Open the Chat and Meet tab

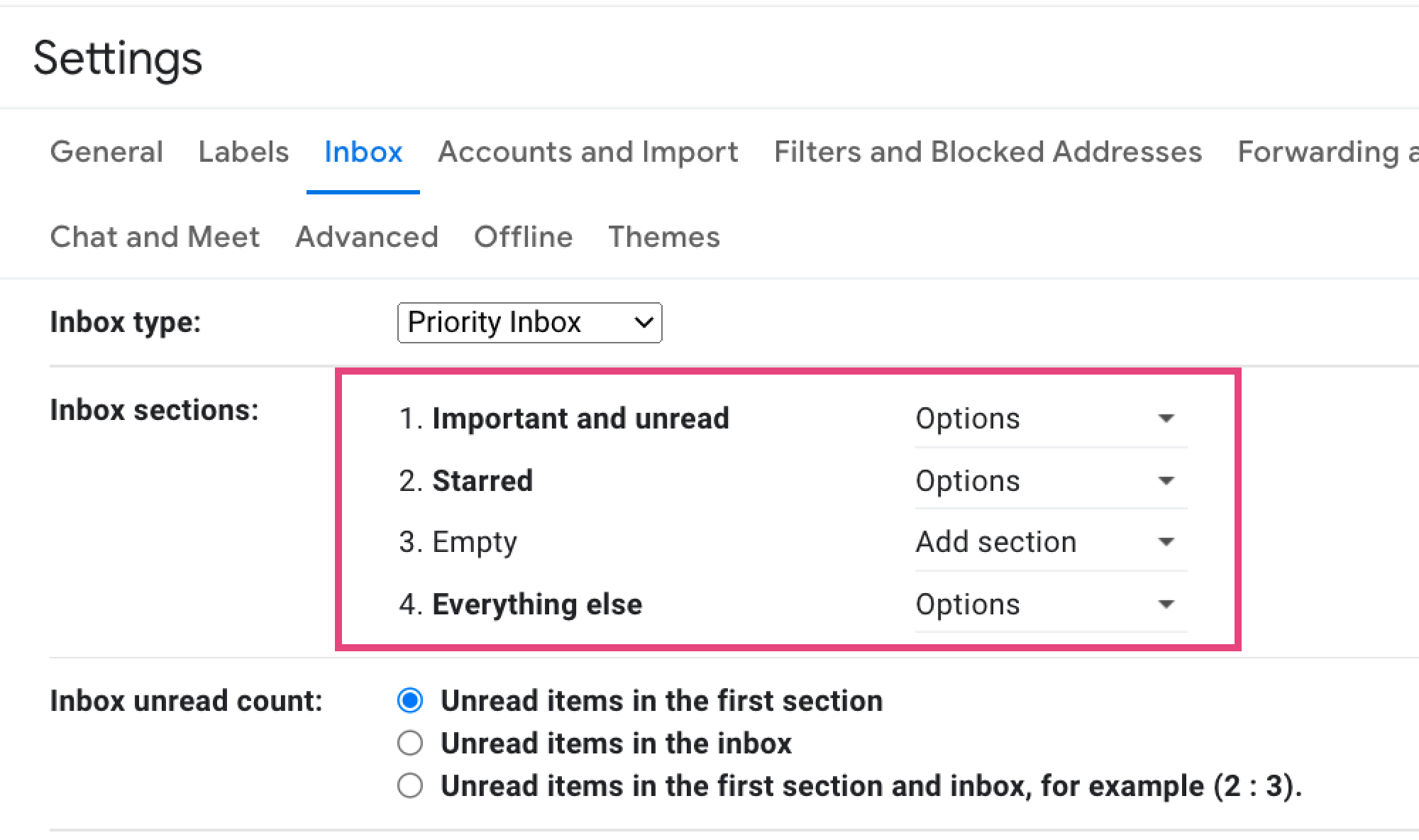[155, 237]
